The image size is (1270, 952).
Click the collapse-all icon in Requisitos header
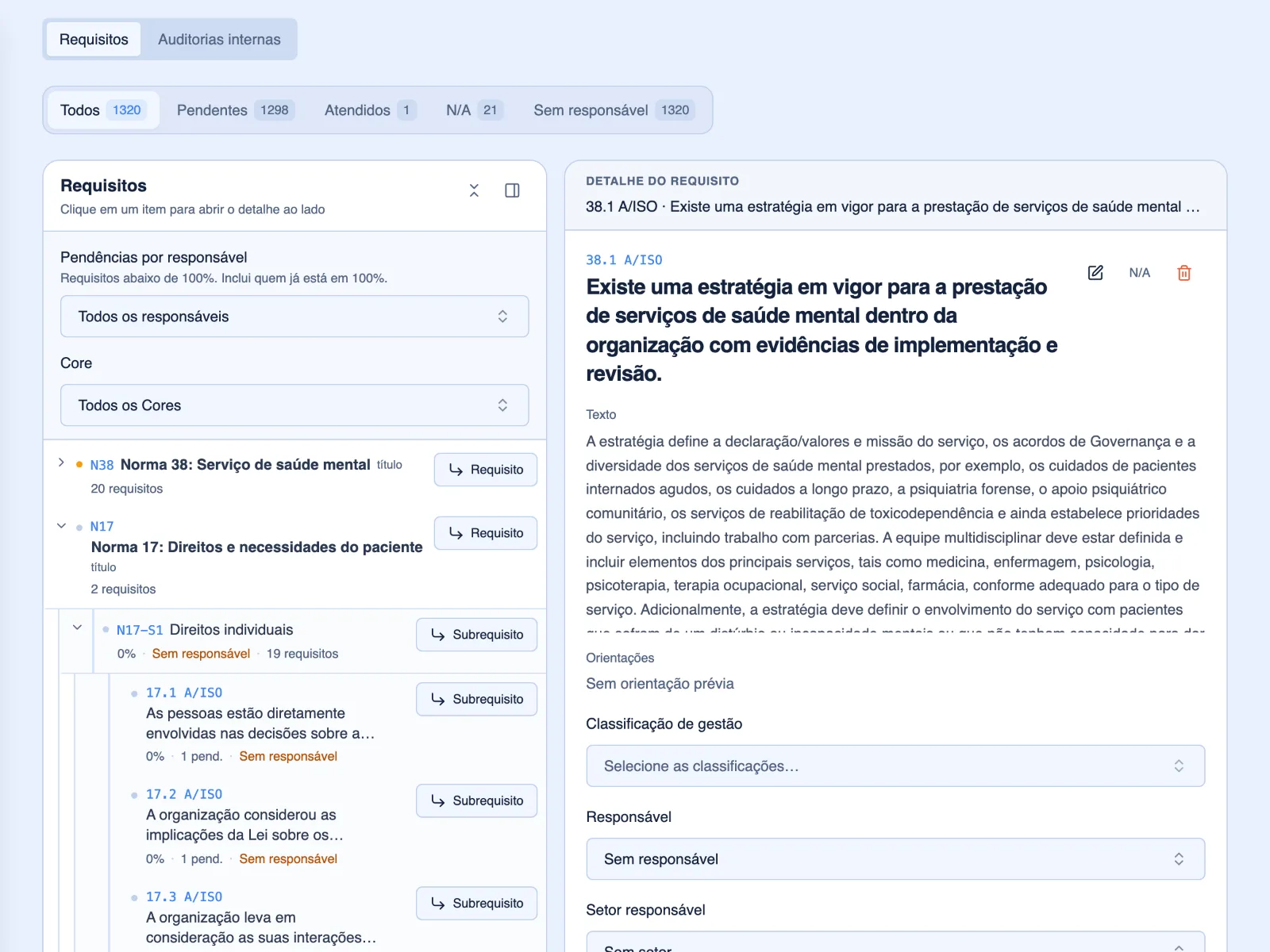pyautogui.click(x=474, y=190)
